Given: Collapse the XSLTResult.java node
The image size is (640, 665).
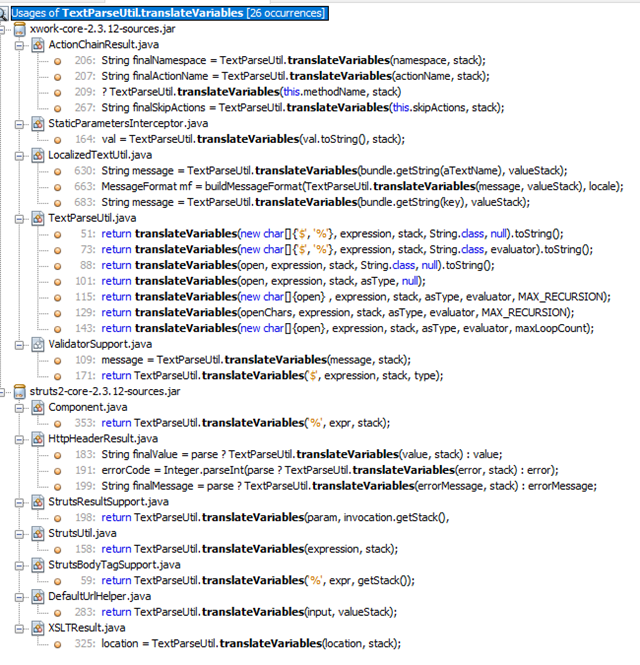Looking at the screenshot, I should 19,629.
